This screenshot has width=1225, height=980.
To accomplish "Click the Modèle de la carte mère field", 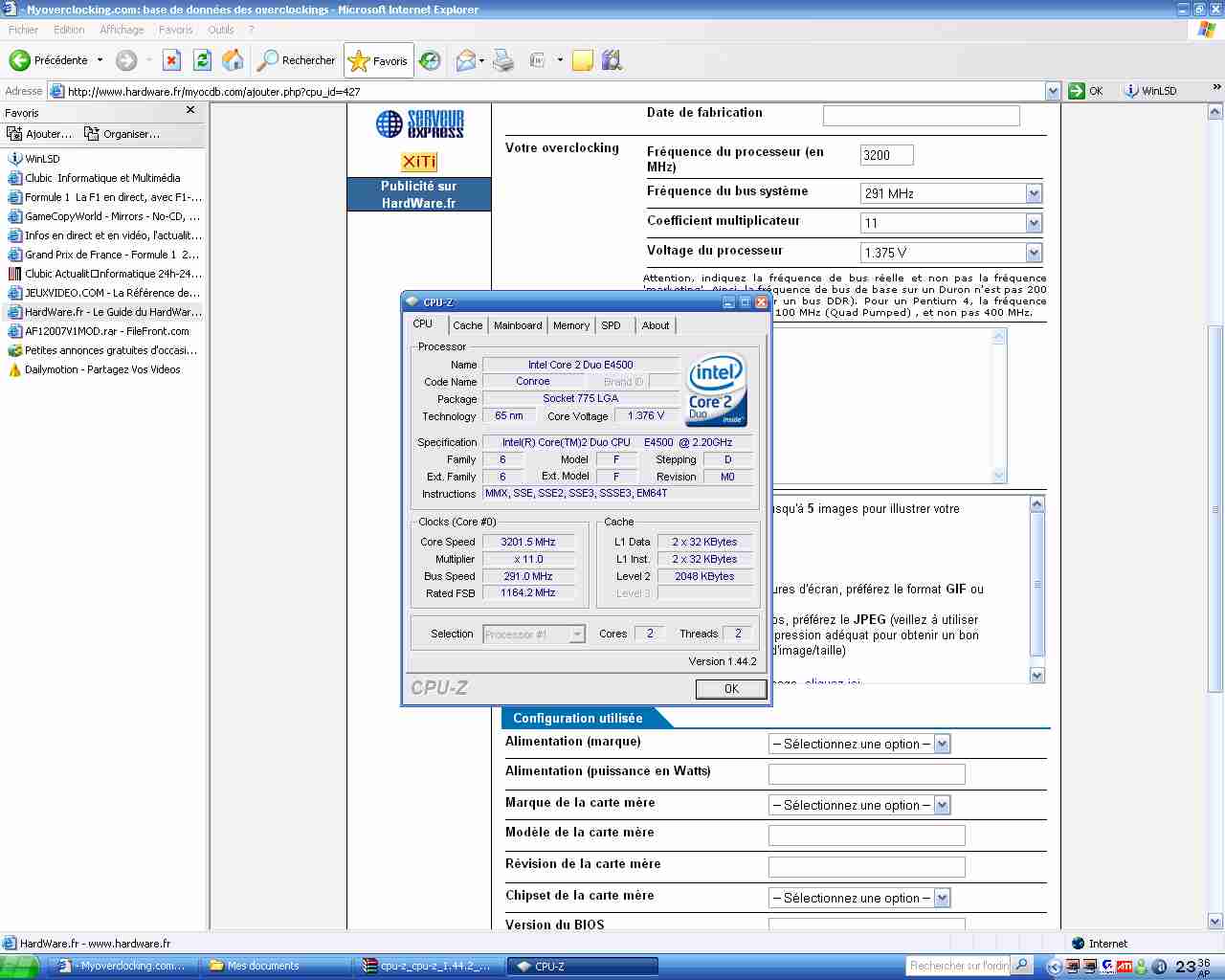I will (x=866, y=835).
